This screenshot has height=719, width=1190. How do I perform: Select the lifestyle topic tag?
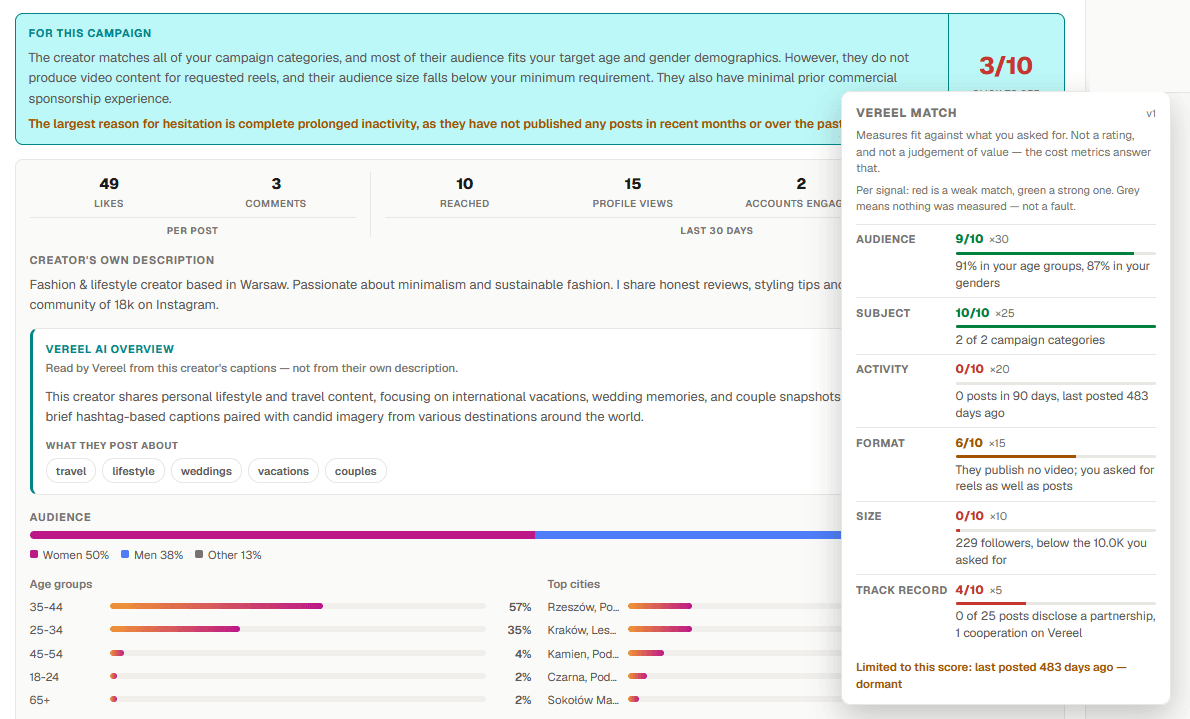(134, 471)
